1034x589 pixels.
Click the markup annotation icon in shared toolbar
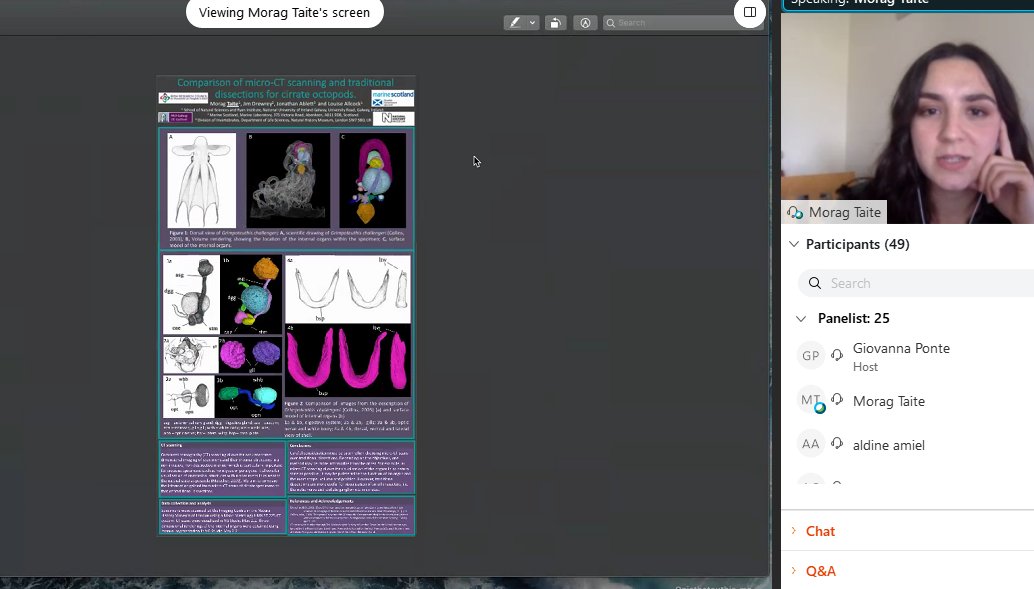585,22
